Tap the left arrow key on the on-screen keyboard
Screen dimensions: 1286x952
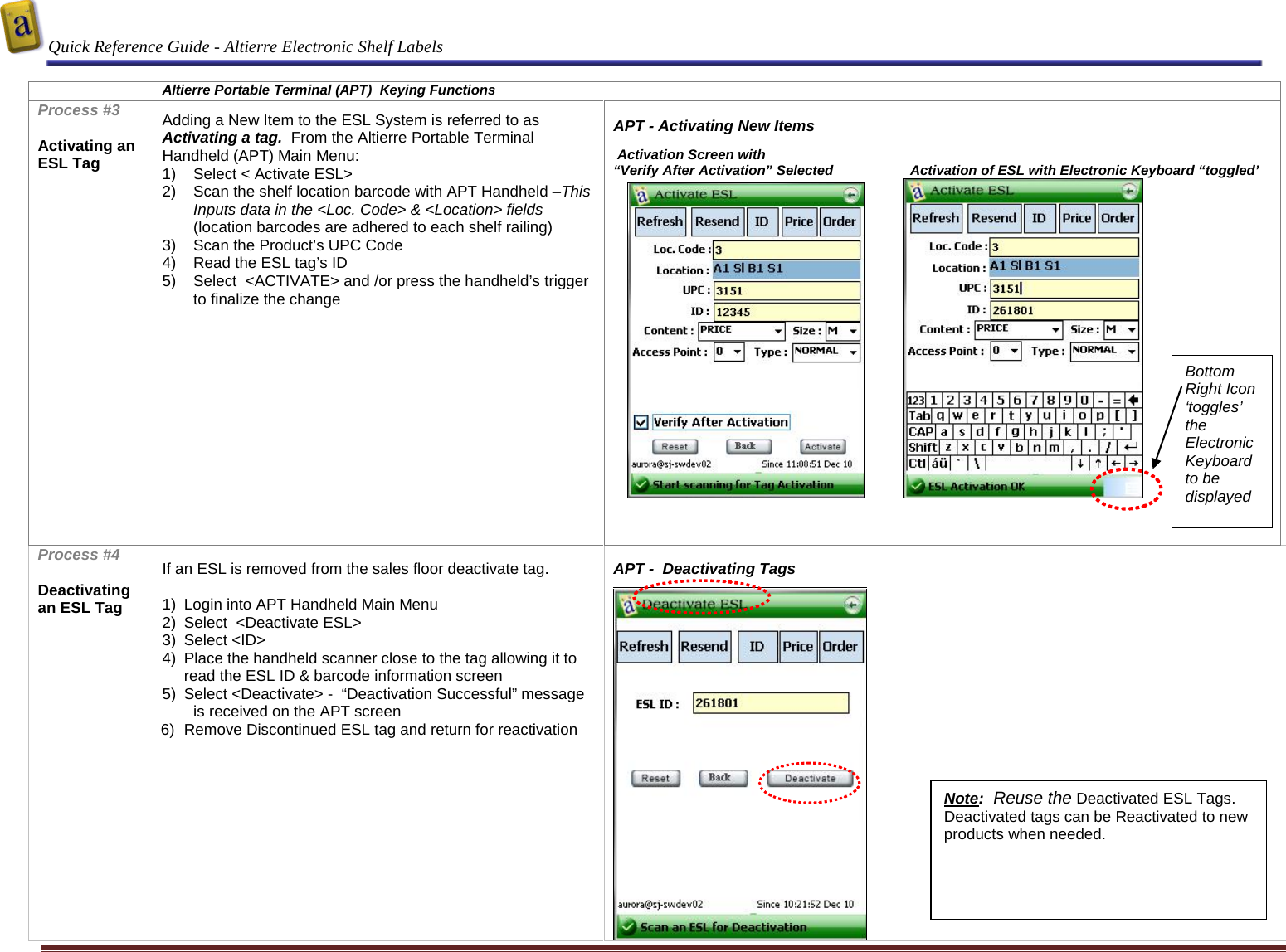click(1116, 463)
